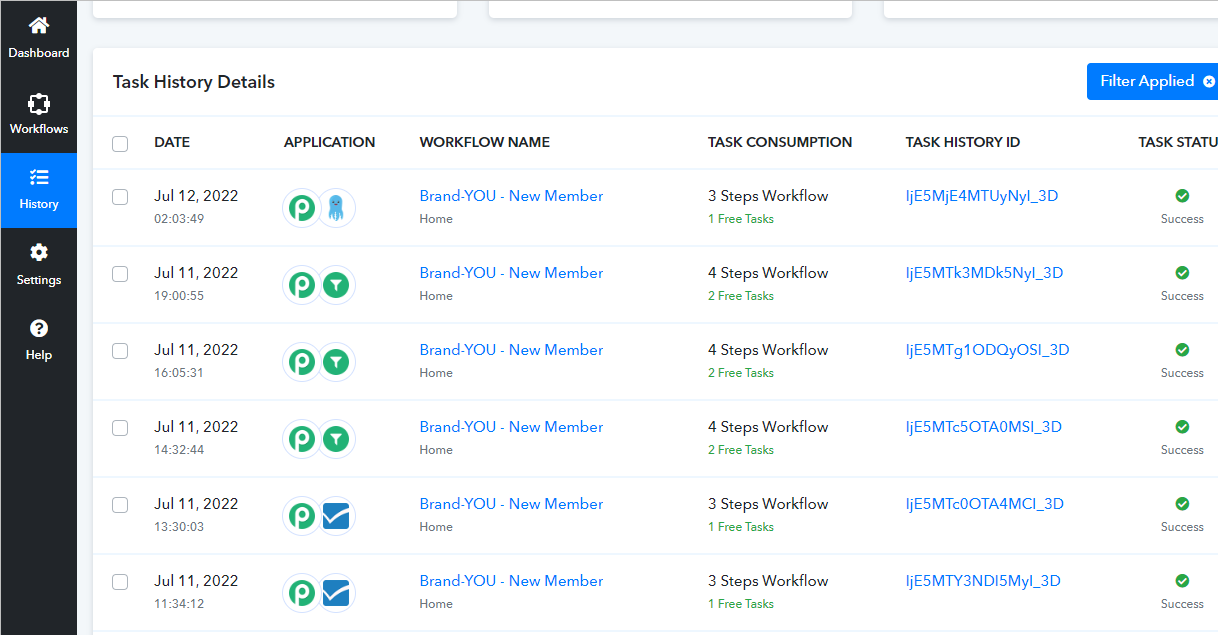
Task: Click the green filter icon in 16:05:31 row
Action: point(337,362)
